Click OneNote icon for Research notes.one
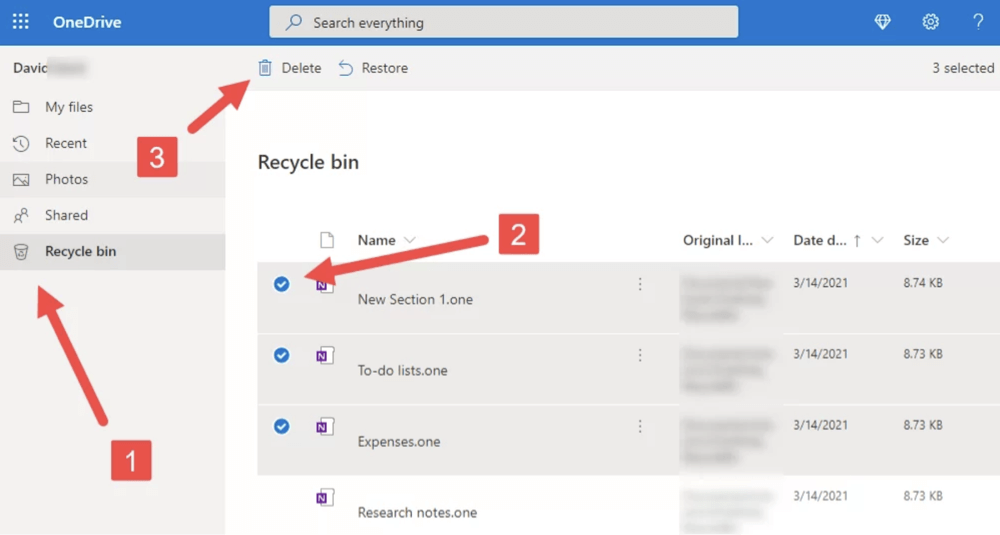Screen dimensions: 1000x535 (x=325, y=497)
